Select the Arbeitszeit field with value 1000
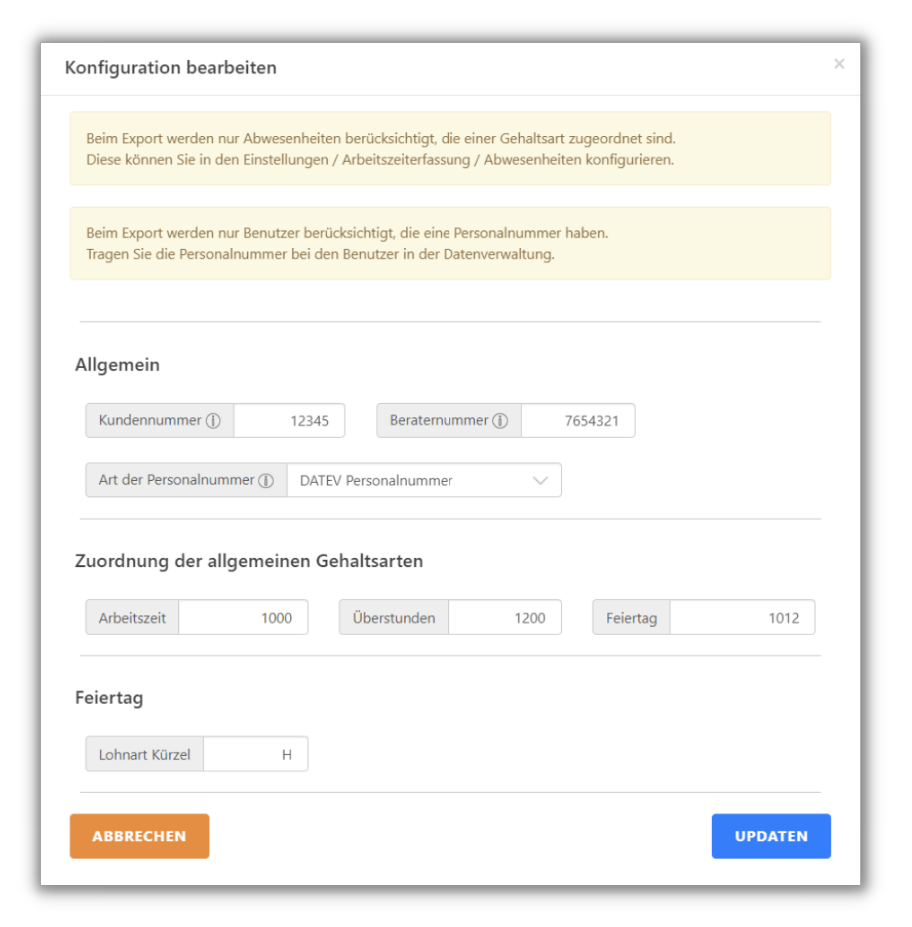The height and width of the screenshot is (927, 912). [243, 618]
